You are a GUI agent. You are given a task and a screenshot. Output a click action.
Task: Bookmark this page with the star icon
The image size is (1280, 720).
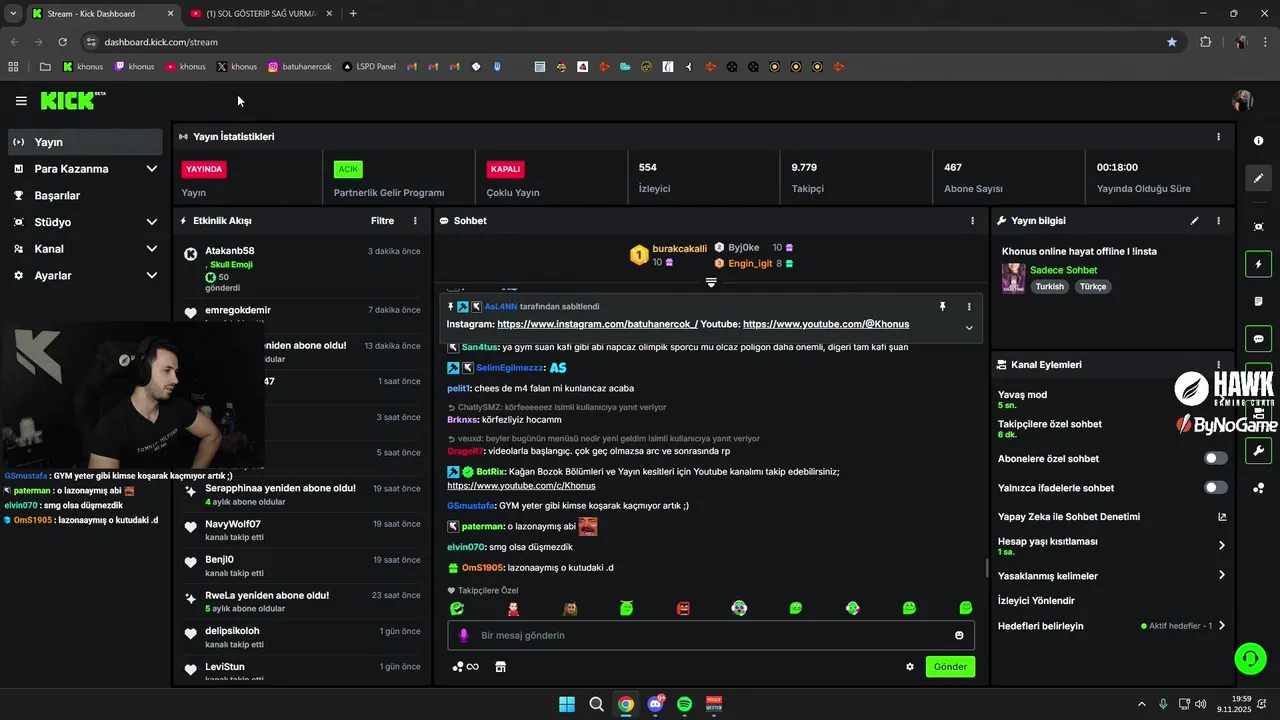1172,42
